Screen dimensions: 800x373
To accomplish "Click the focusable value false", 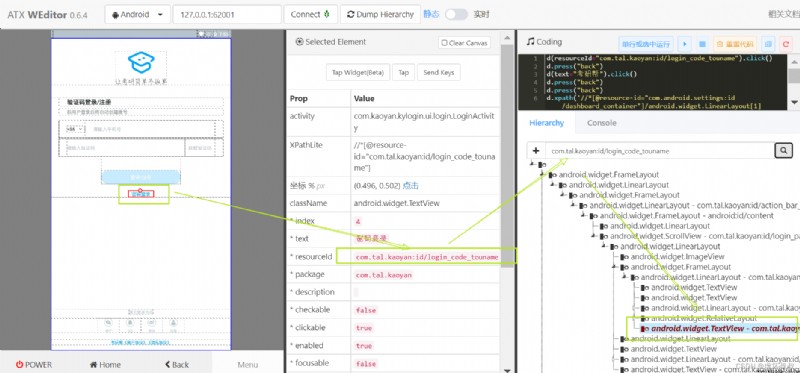I will [x=366, y=364].
